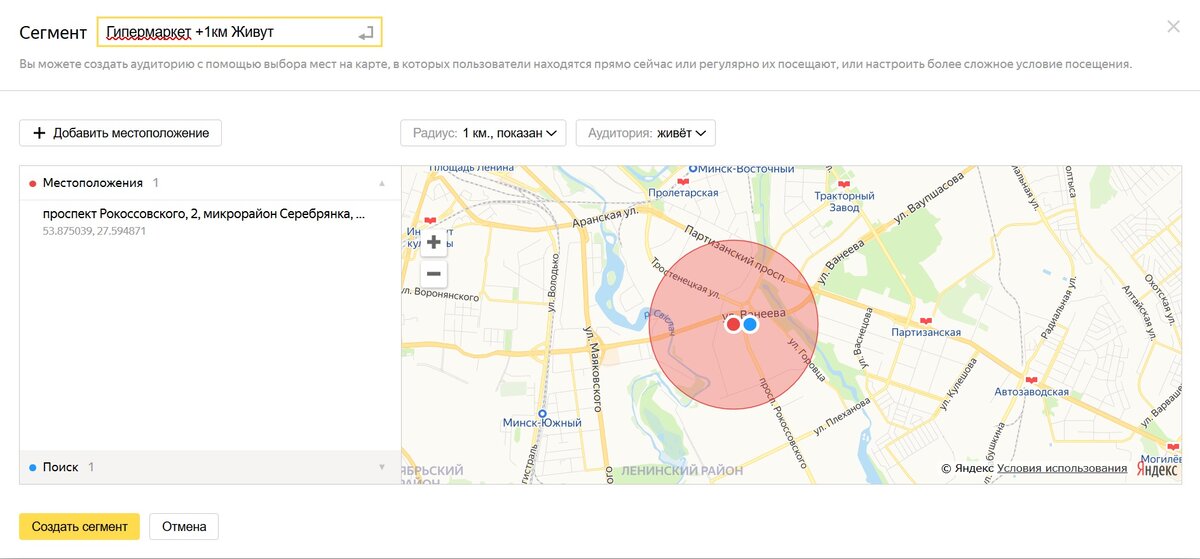Click the Пролетарская metro icon
1200x559 pixels.
(684, 181)
